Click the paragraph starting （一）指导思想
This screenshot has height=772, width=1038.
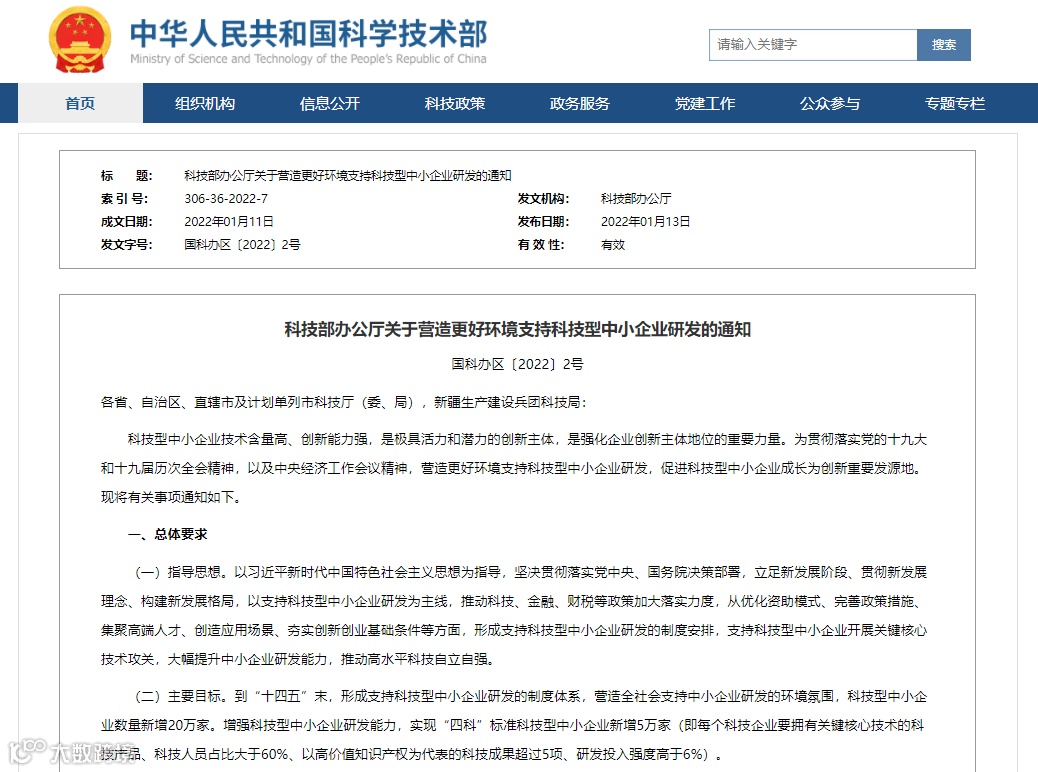coord(514,616)
